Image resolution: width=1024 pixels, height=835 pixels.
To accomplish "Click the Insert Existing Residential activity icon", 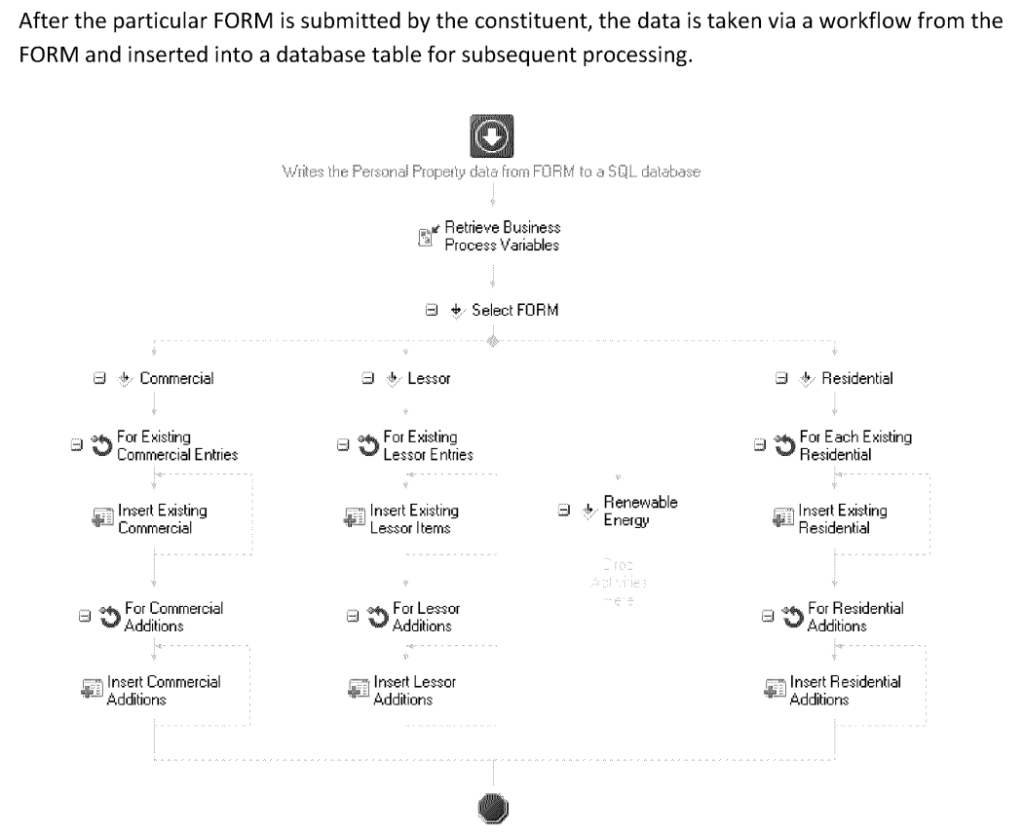I will pyautogui.click(x=783, y=518).
